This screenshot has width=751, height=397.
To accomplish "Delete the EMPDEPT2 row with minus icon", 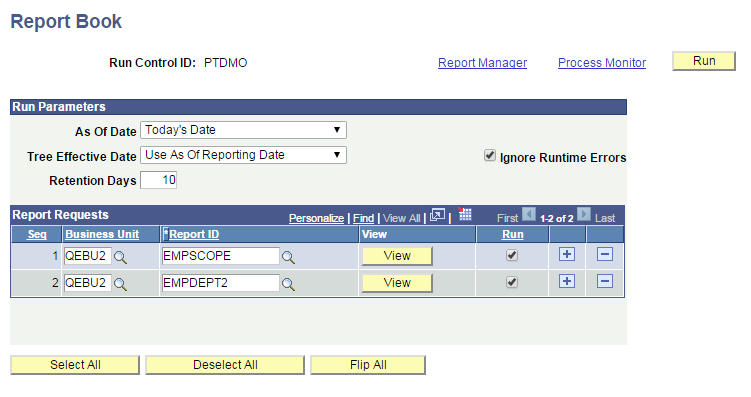I will (x=604, y=281).
